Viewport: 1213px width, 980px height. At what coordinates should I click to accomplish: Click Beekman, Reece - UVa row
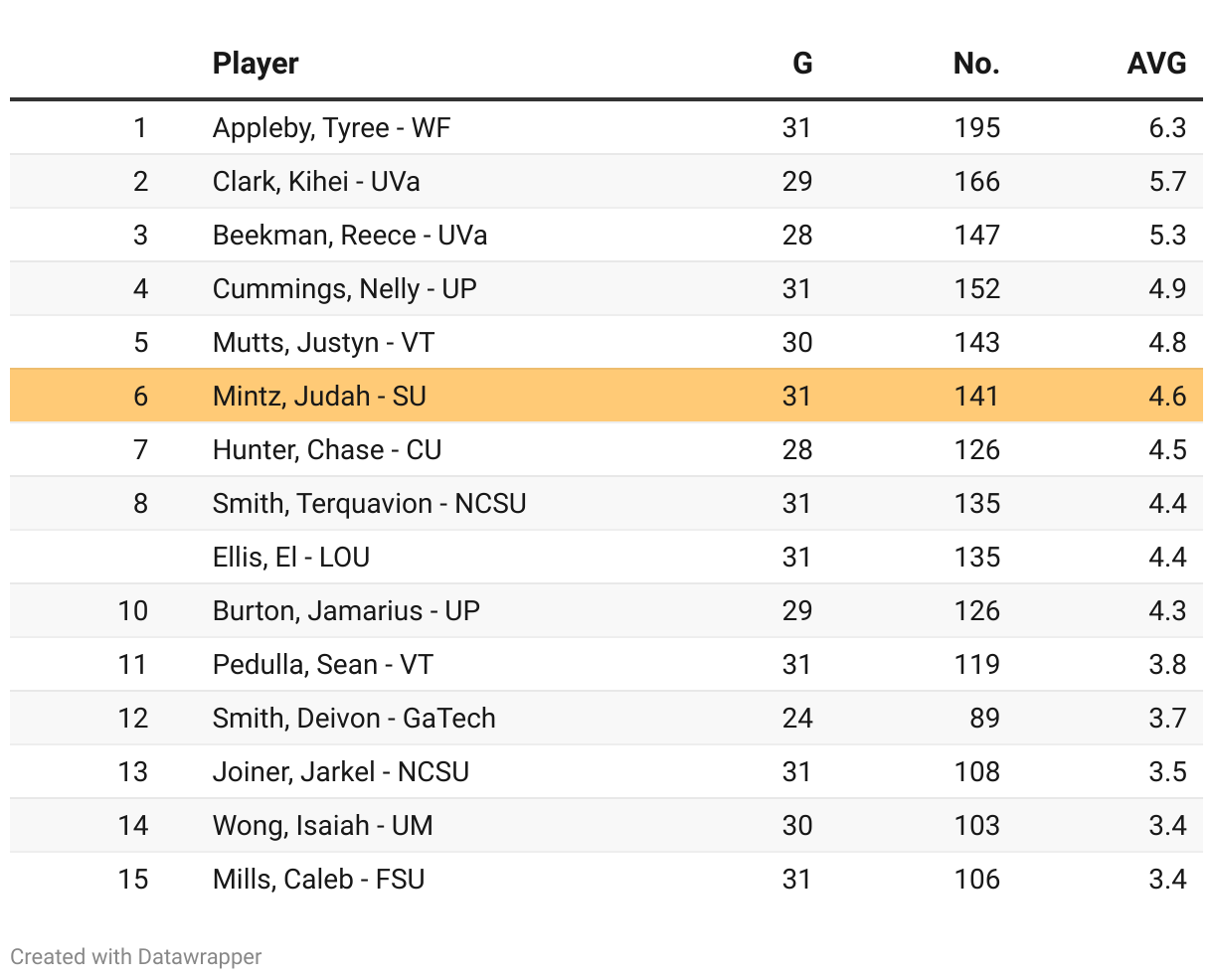click(350, 236)
